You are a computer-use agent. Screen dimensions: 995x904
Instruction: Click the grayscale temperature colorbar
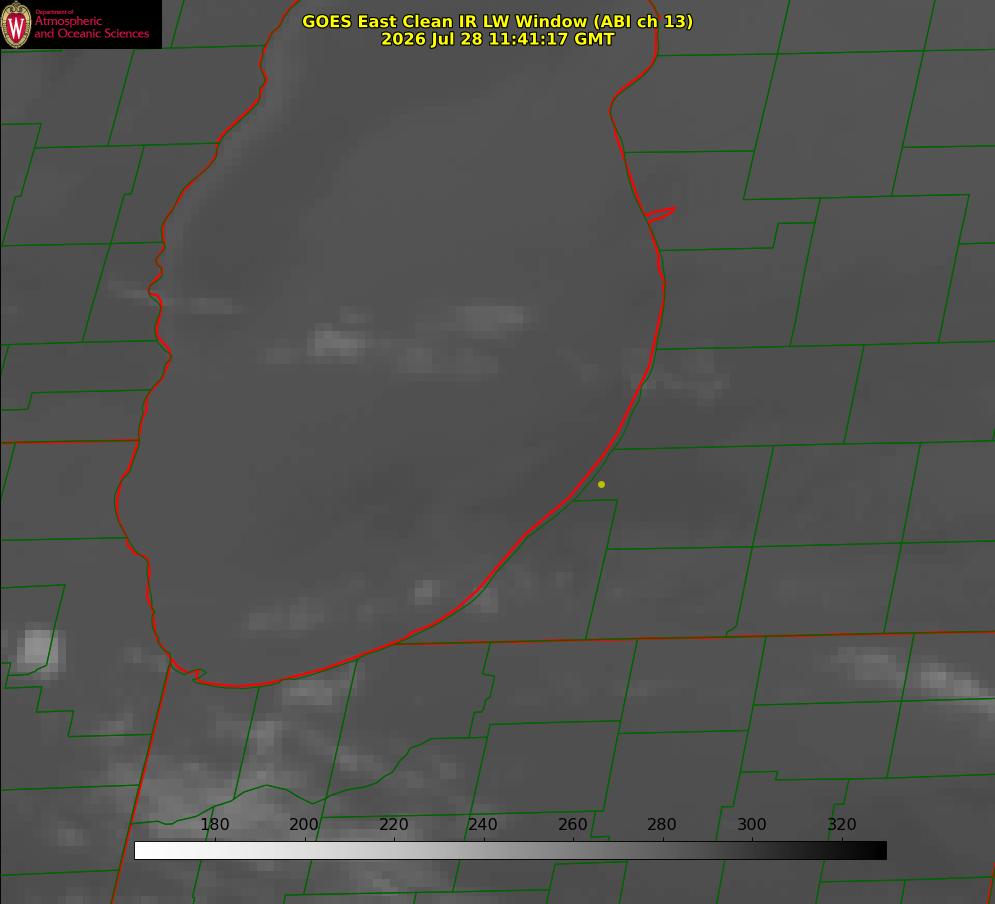510,850
